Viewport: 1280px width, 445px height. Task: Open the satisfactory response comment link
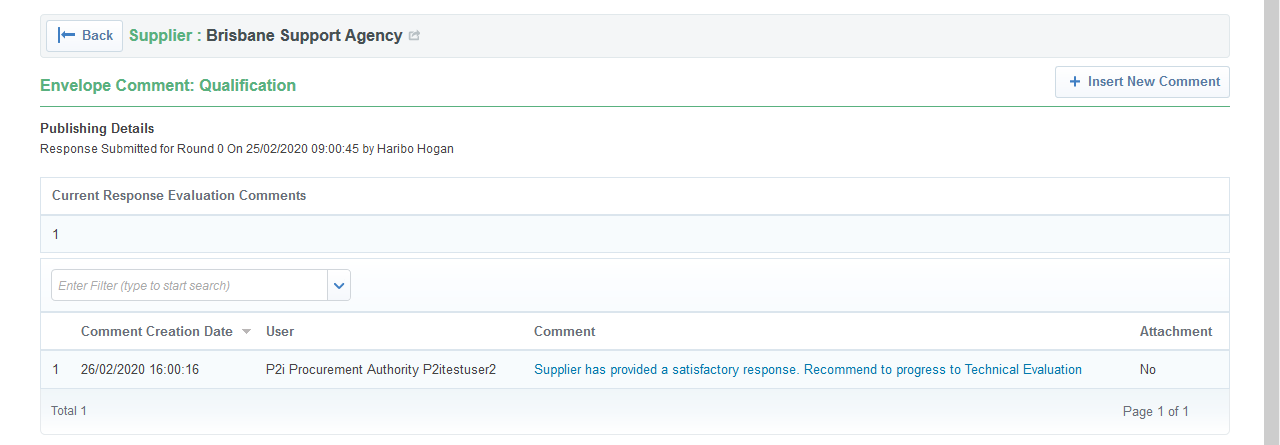click(807, 370)
